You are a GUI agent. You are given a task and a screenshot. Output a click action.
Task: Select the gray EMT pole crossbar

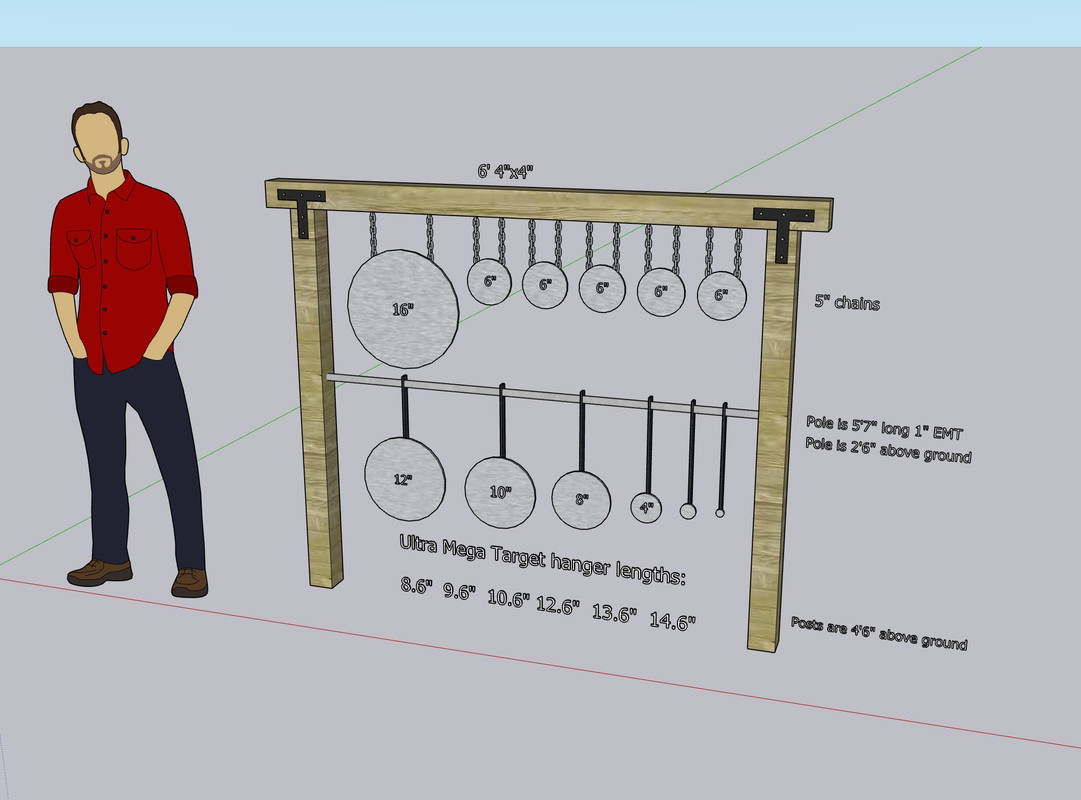click(x=542, y=397)
